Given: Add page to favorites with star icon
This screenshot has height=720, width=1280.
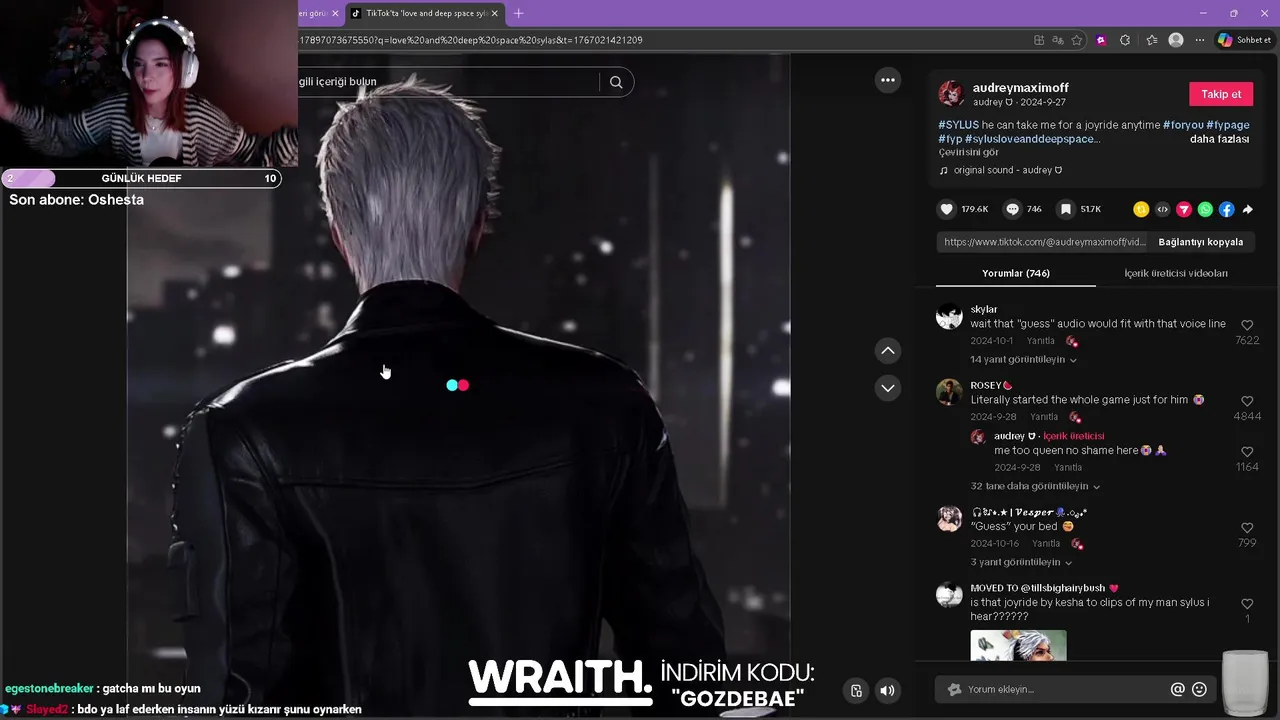Looking at the screenshot, I should [1077, 40].
